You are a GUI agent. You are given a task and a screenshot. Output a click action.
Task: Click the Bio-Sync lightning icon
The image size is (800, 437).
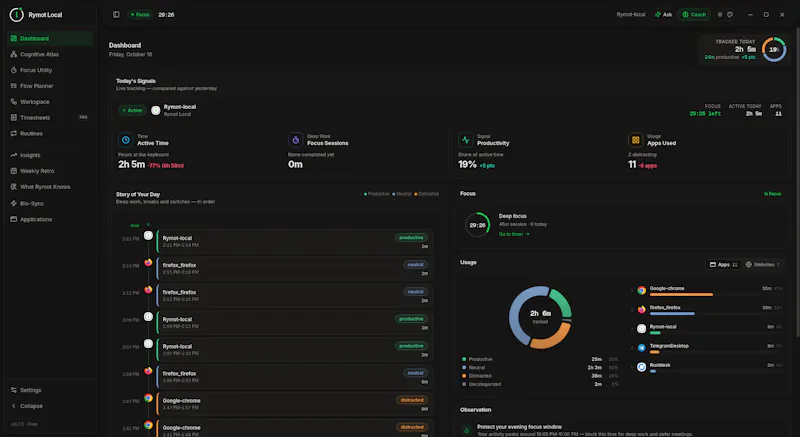pos(14,203)
